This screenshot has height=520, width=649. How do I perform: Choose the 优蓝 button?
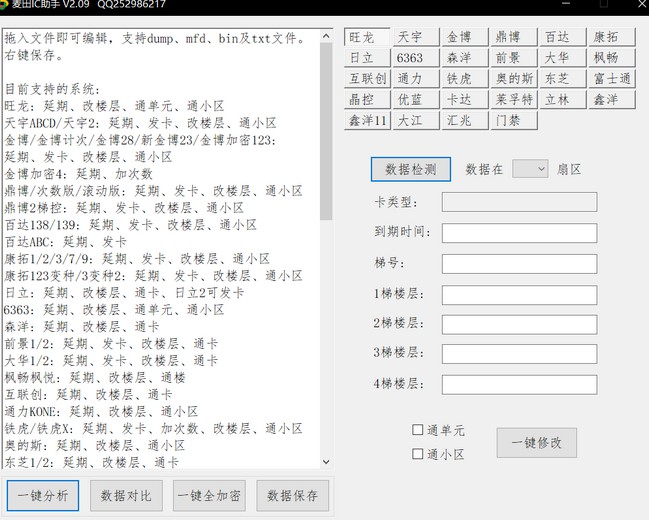click(x=416, y=99)
